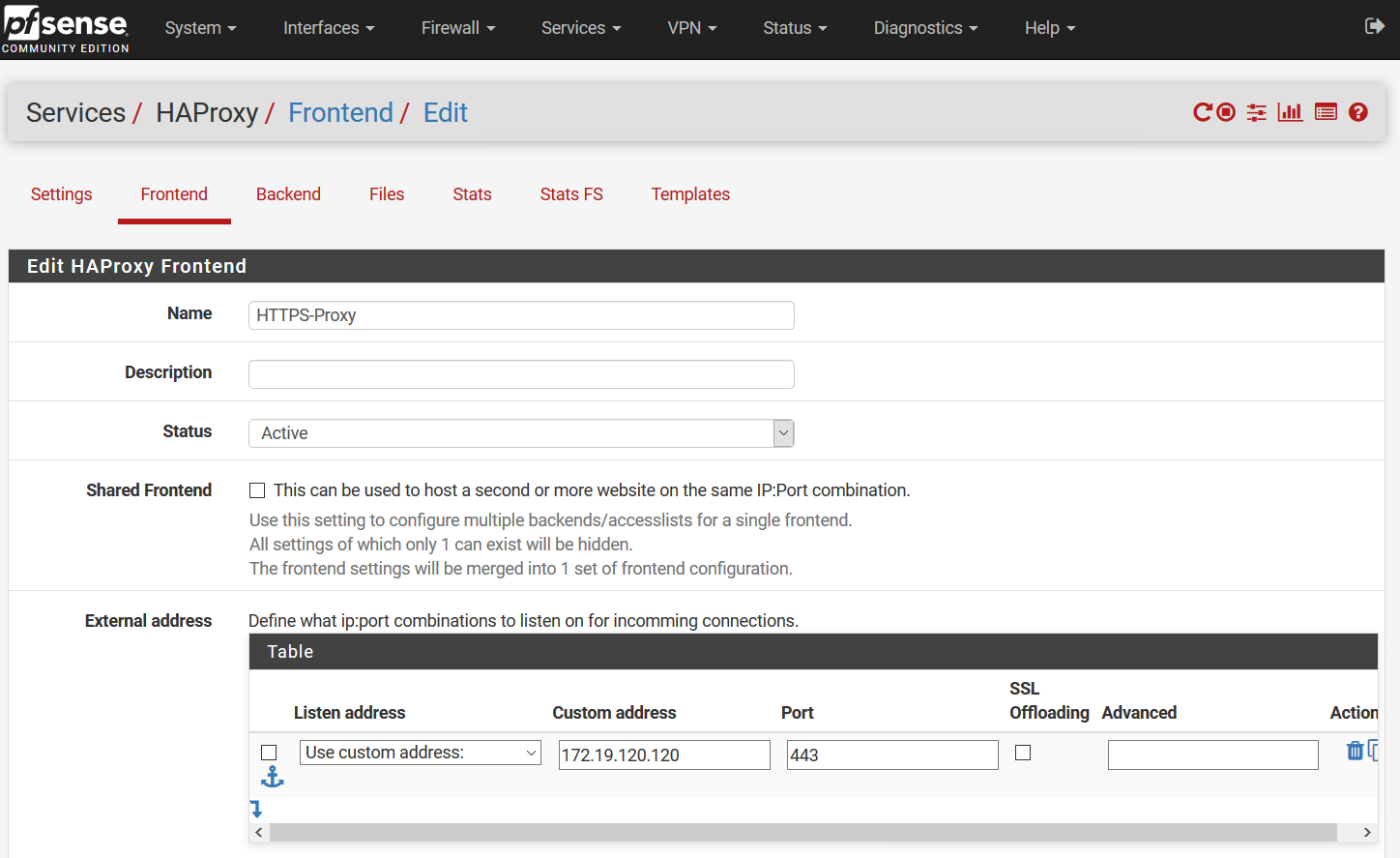Tick the row selection checkbox beside Listen address
Image resolution: width=1400 pixels, height=858 pixels.
(269, 753)
